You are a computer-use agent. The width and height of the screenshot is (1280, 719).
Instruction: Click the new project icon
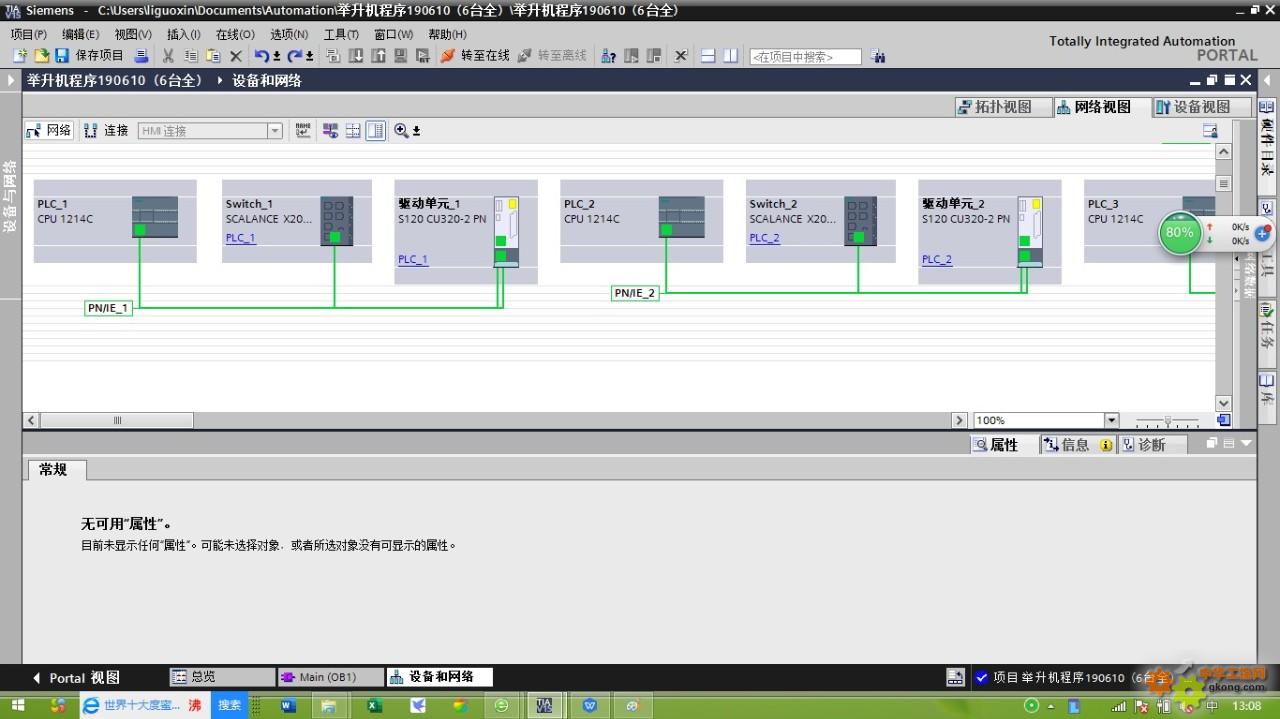tap(19, 56)
